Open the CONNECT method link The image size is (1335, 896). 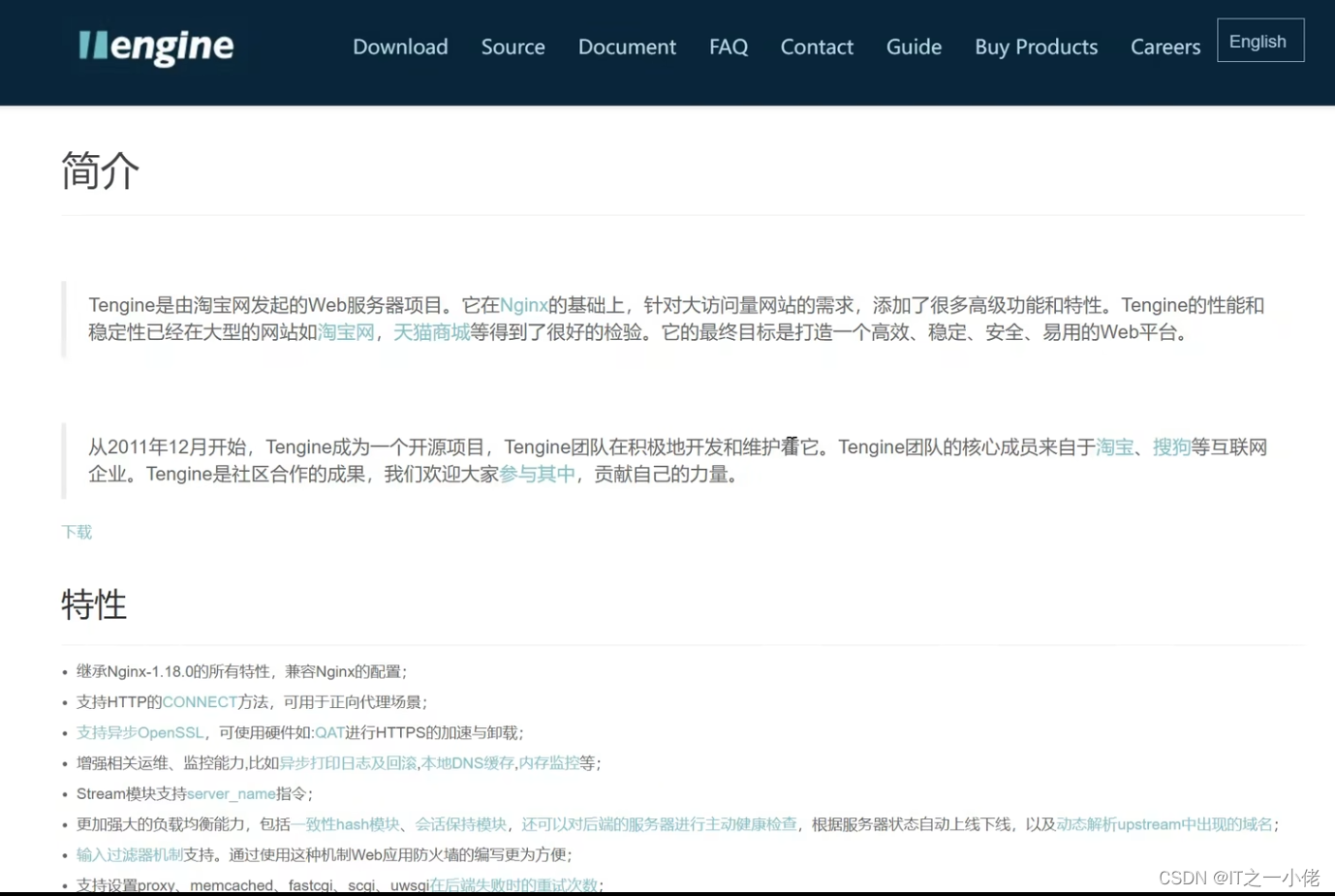tap(201, 701)
